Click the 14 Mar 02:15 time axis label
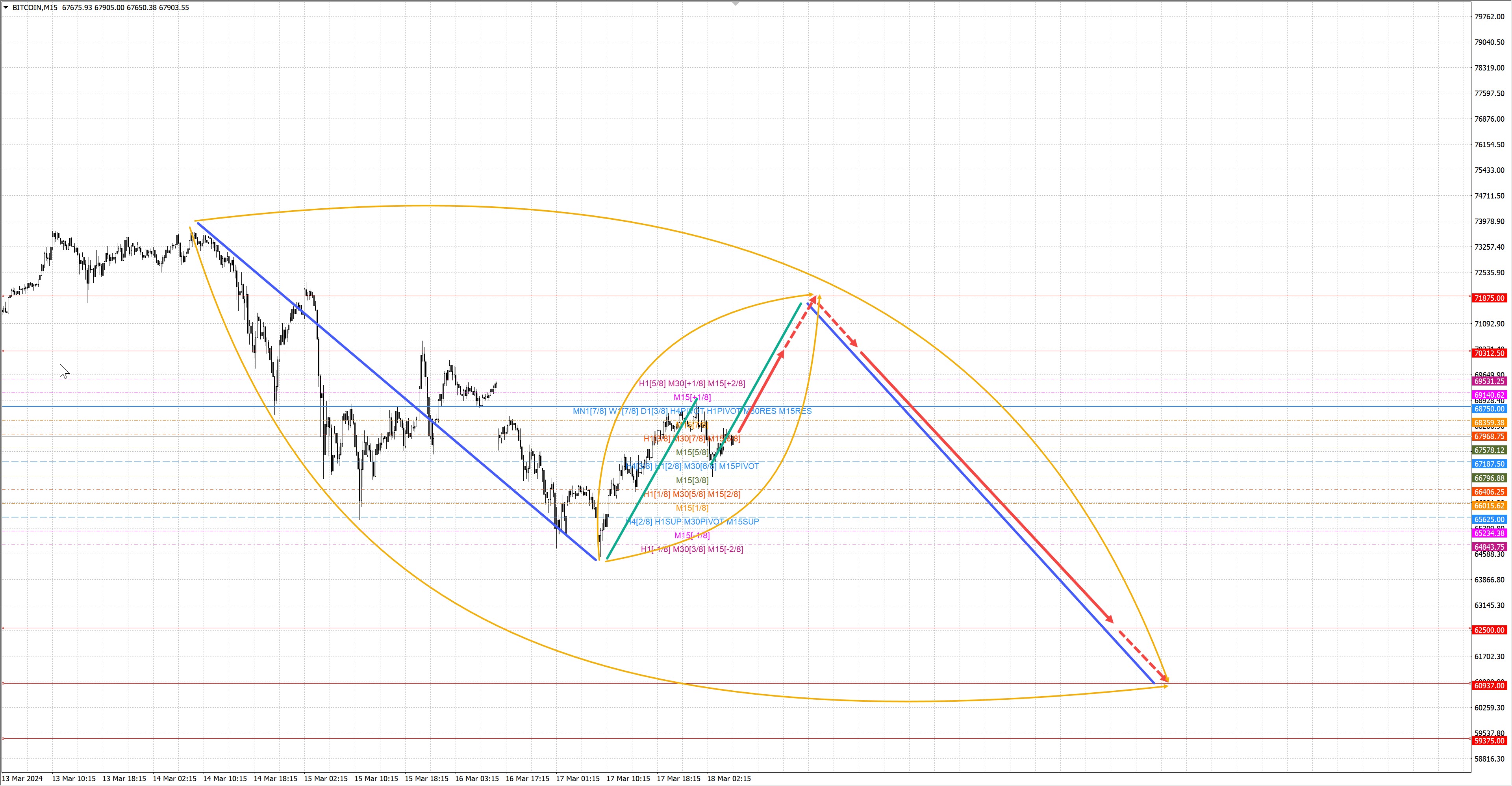Image resolution: width=1512 pixels, height=786 pixels. click(x=174, y=779)
